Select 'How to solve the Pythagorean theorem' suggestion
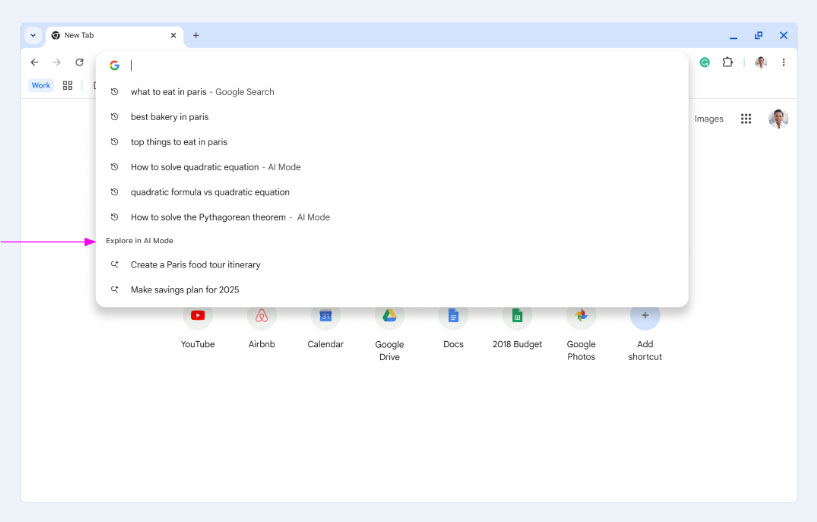The height and width of the screenshot is (522, 817). click(392, 217)
